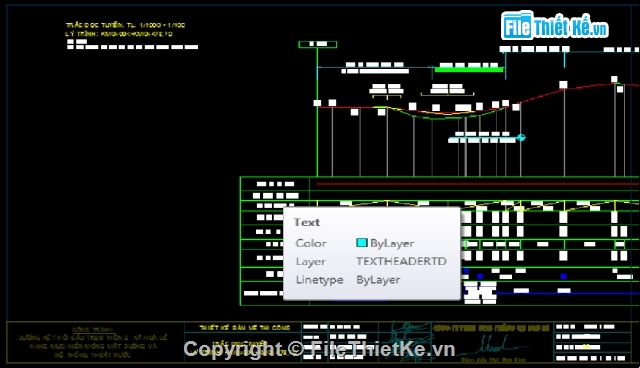The height and width of the screenshot is (368, 640).
Task: Click the Copyright FileThietKe.vn watermark
Action: [x=319, y=349]
